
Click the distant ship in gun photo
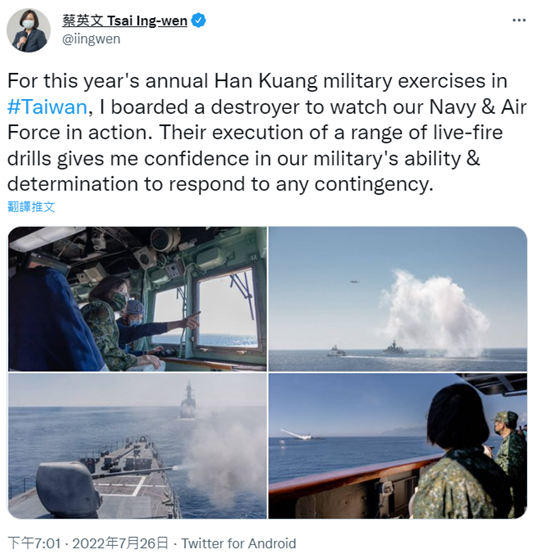coord(188,400)
